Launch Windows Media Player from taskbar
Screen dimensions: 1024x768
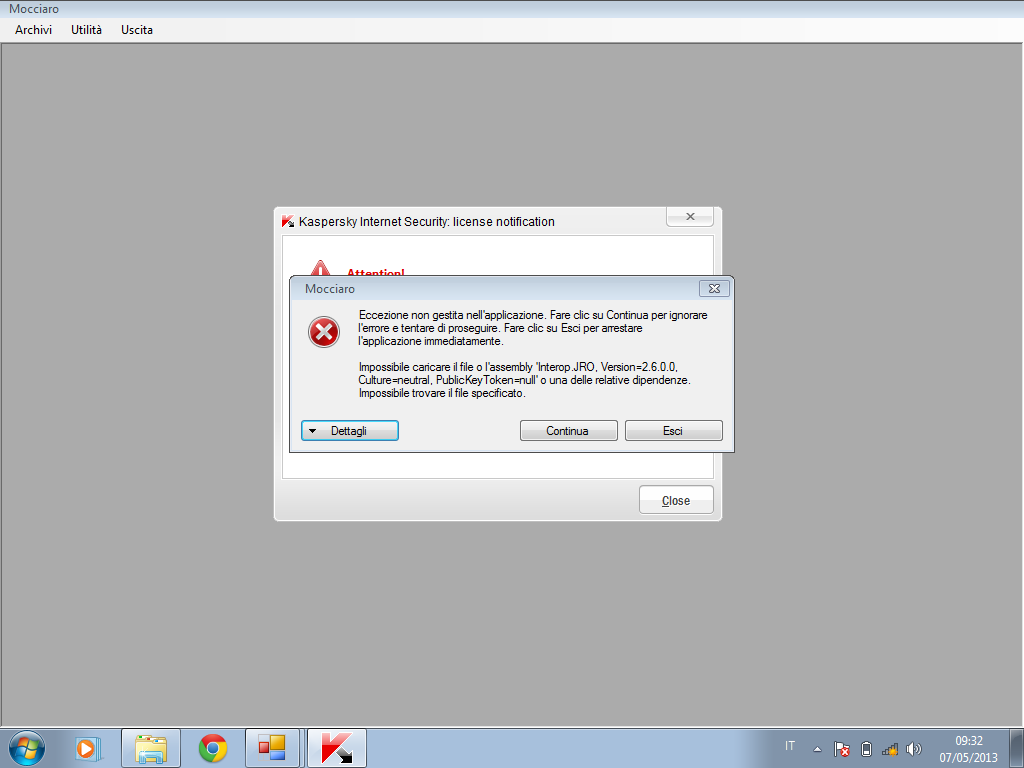87,748
